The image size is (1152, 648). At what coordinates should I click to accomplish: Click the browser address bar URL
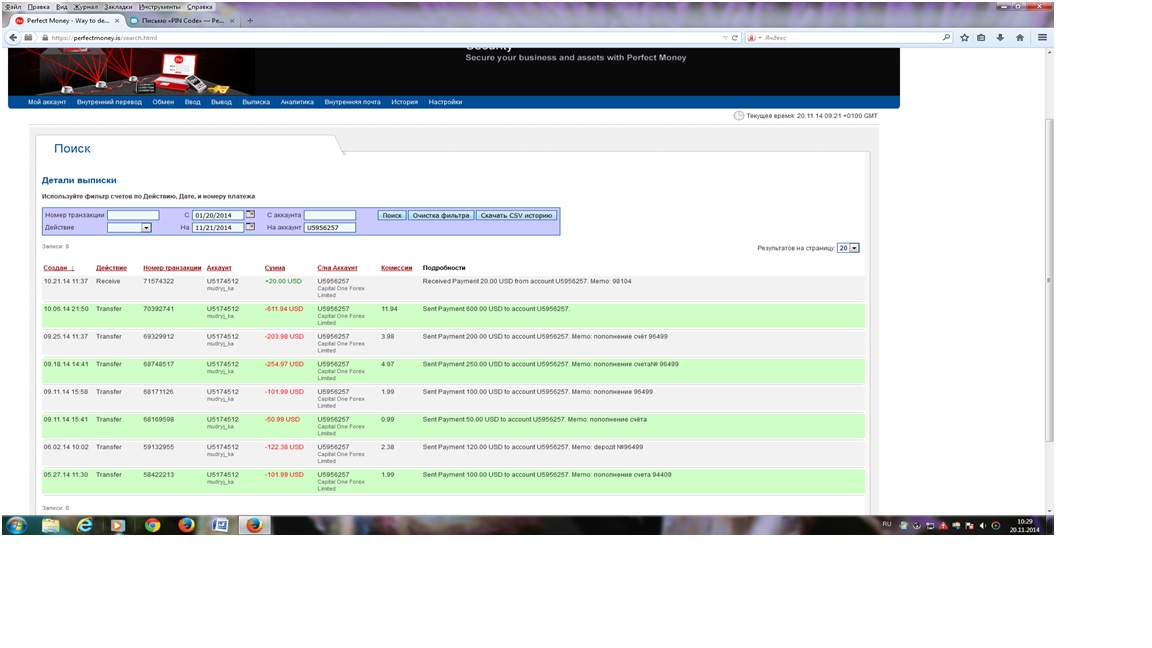click(104, 37)
